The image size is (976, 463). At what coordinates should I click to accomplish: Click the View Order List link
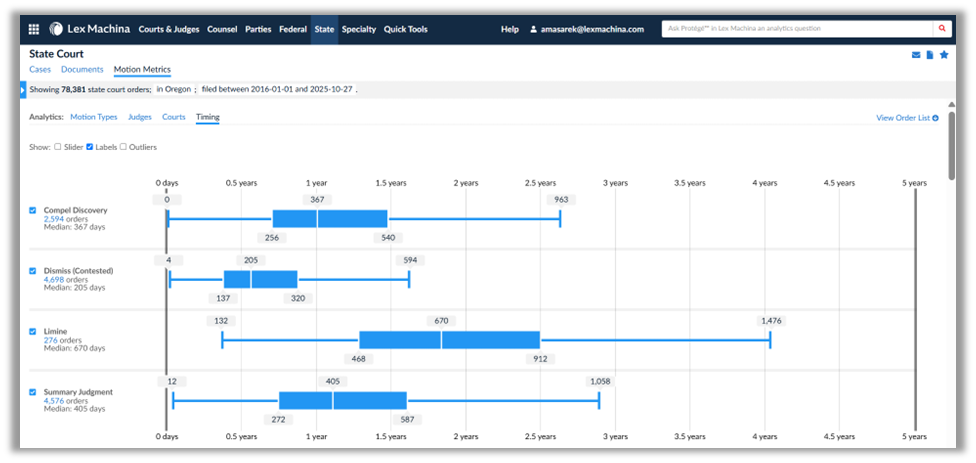906,118
